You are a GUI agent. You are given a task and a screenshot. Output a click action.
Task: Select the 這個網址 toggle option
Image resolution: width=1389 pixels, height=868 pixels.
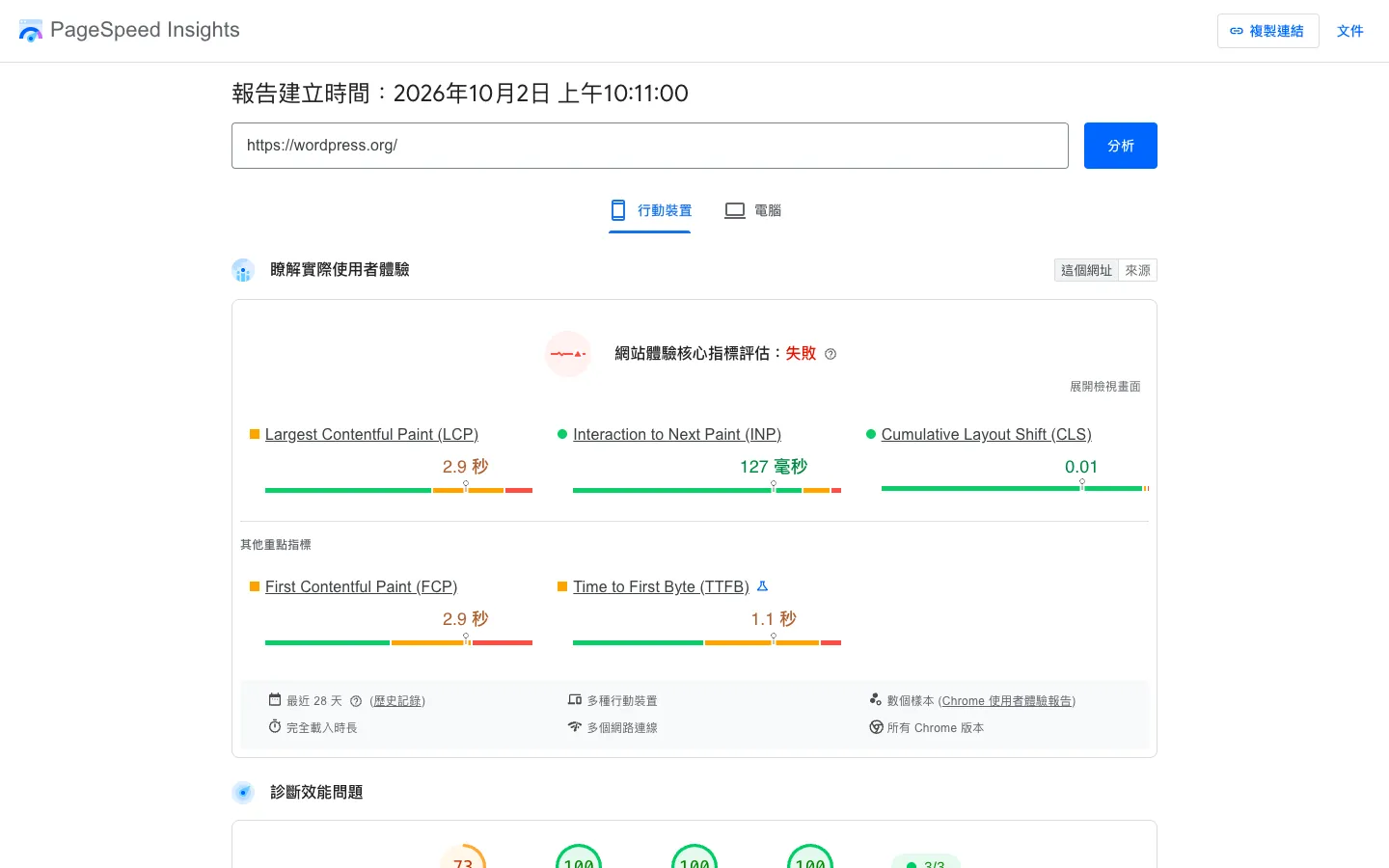[x=1086, y=270]
